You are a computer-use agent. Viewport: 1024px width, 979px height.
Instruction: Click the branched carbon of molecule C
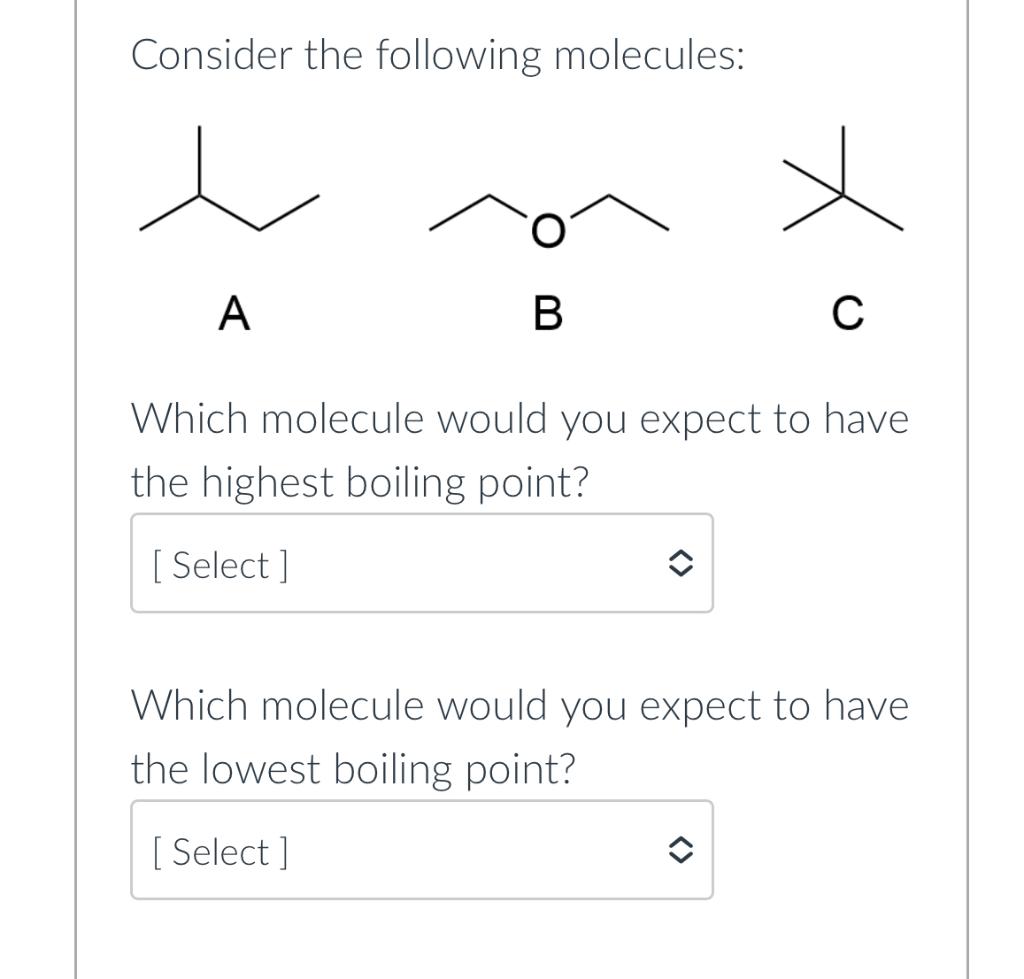point(845,195)
